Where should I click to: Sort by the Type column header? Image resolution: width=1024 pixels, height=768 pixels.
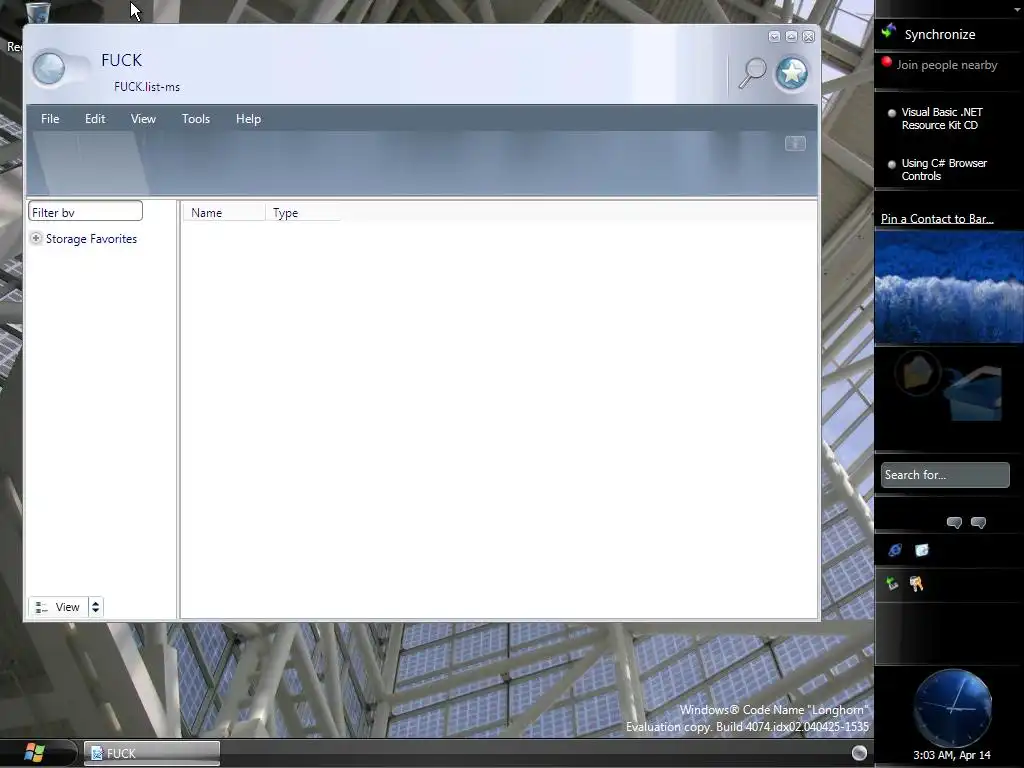(303, 213)
